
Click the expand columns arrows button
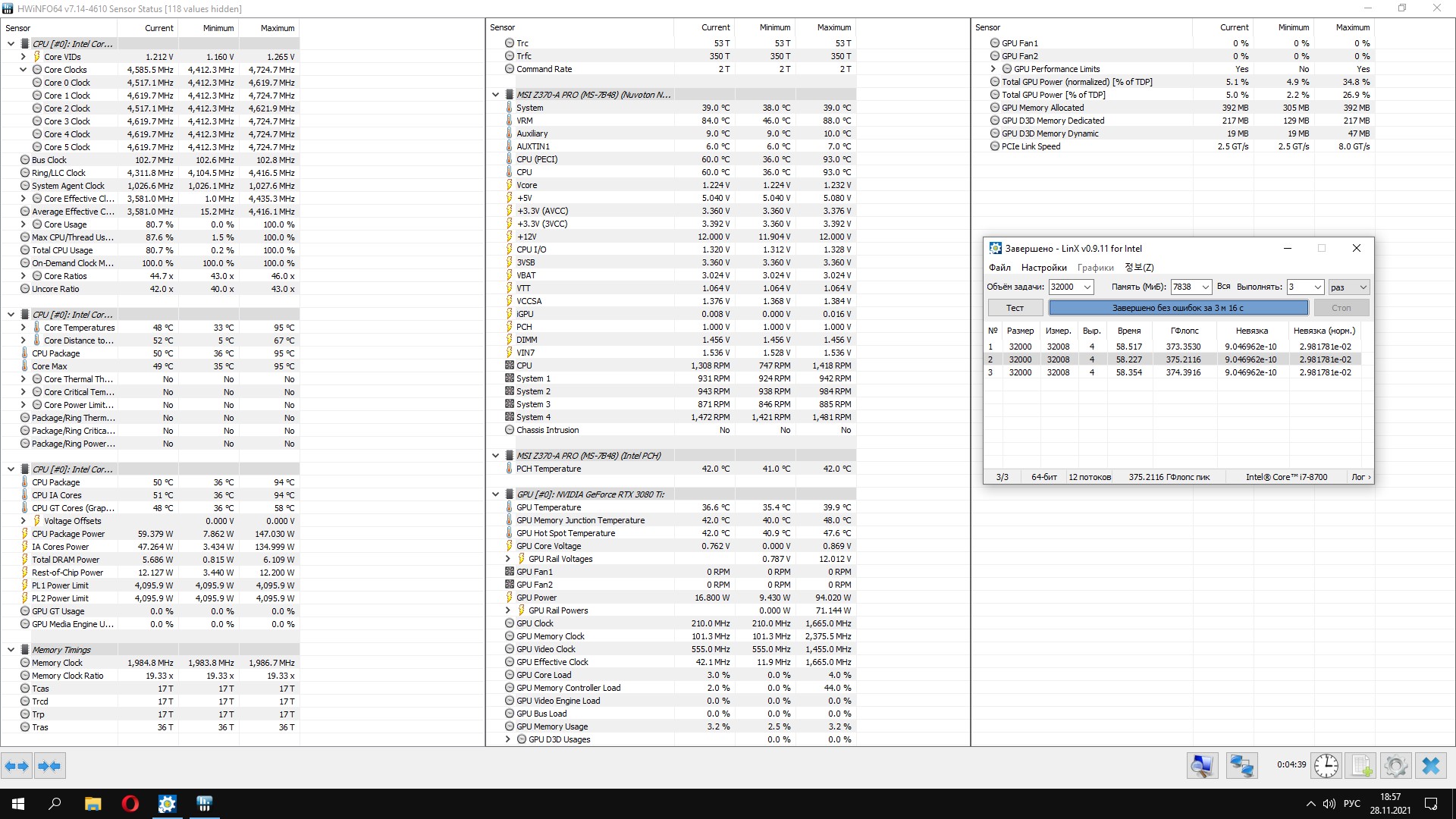pyautogui.click(x=17, y=766)
